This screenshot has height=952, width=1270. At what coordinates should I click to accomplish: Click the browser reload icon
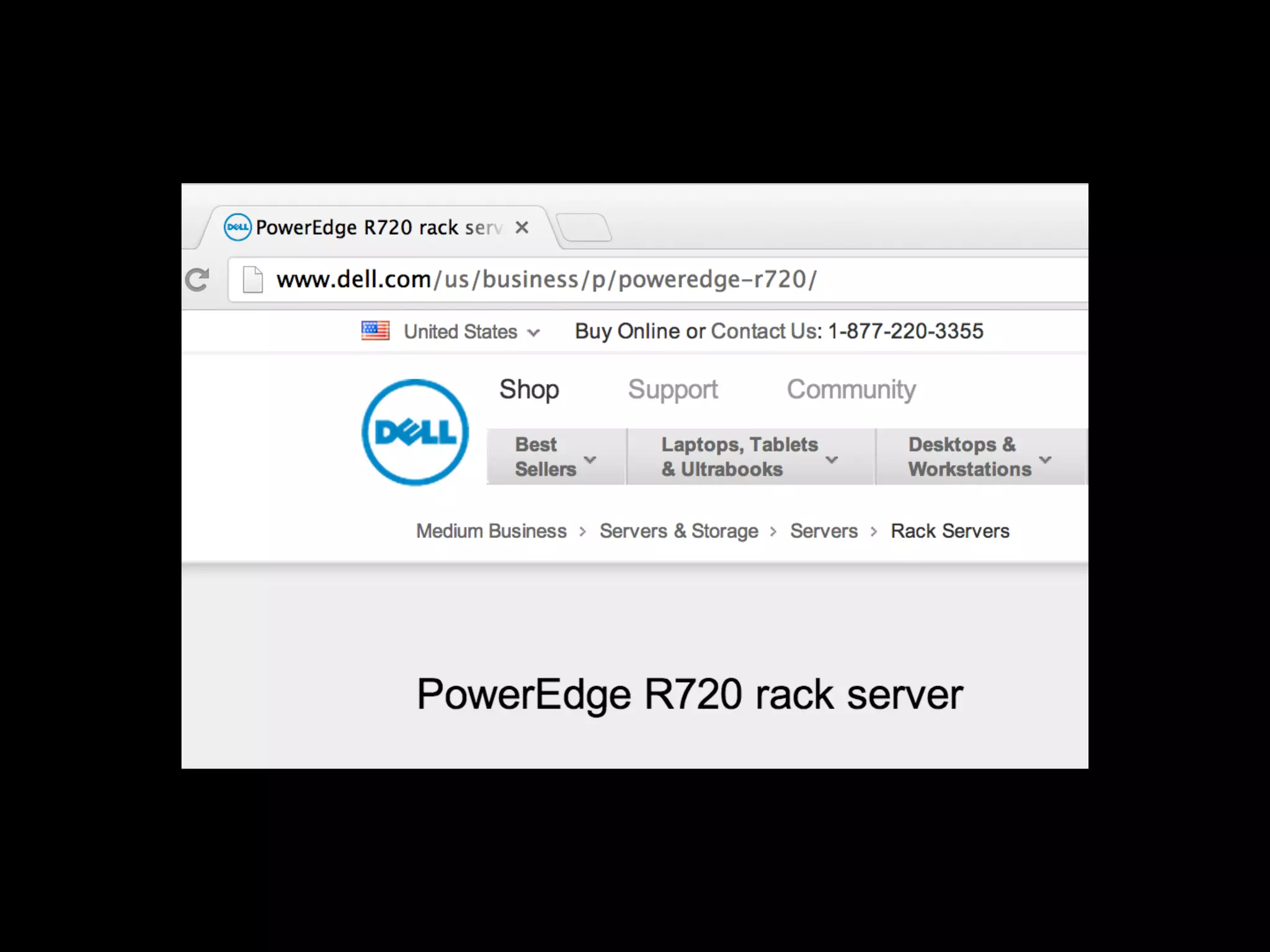pyautogui.click(x=197, y=280)
